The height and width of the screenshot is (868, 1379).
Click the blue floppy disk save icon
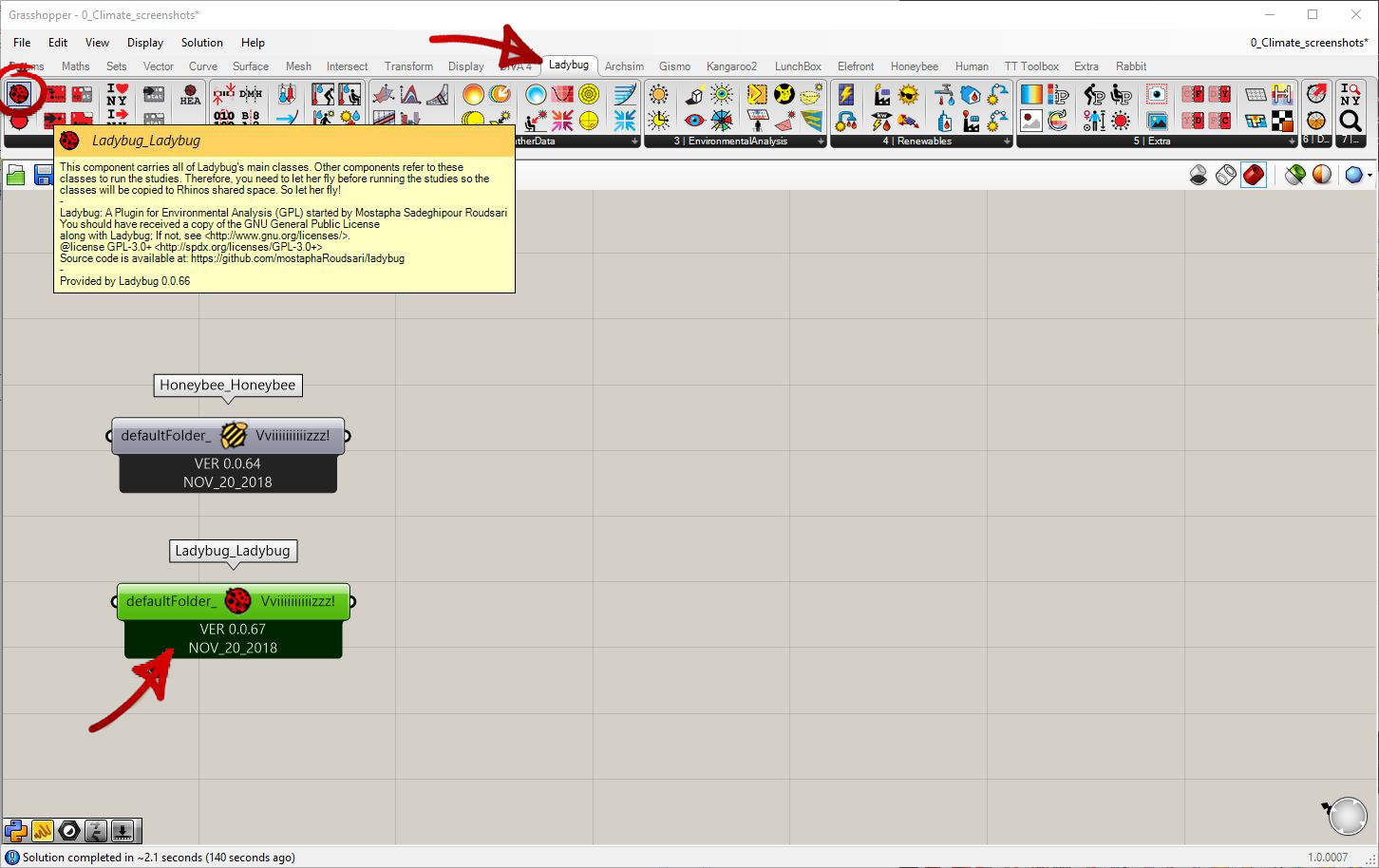44,175
